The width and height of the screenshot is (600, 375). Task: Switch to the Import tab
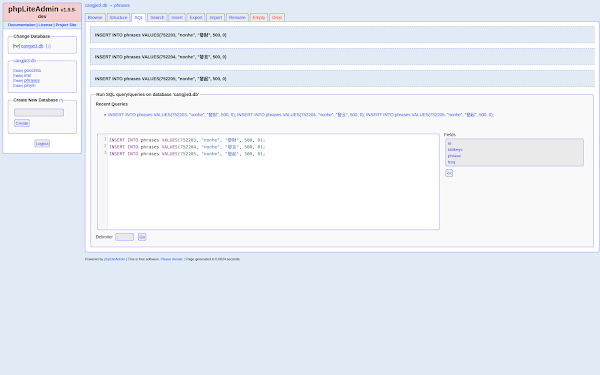point(215,18)
